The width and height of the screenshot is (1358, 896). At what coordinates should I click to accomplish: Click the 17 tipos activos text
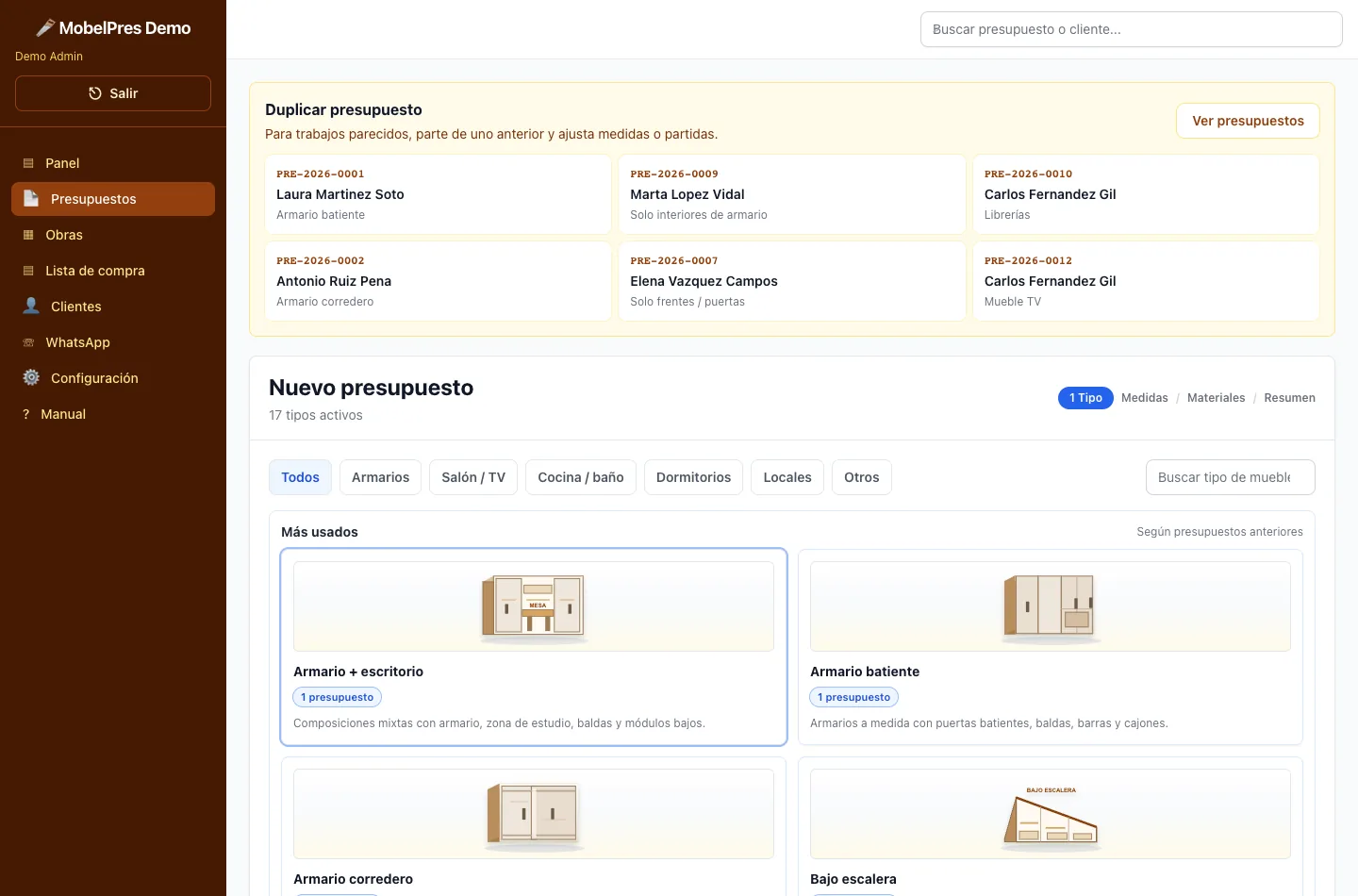click(x=316, y=415)
